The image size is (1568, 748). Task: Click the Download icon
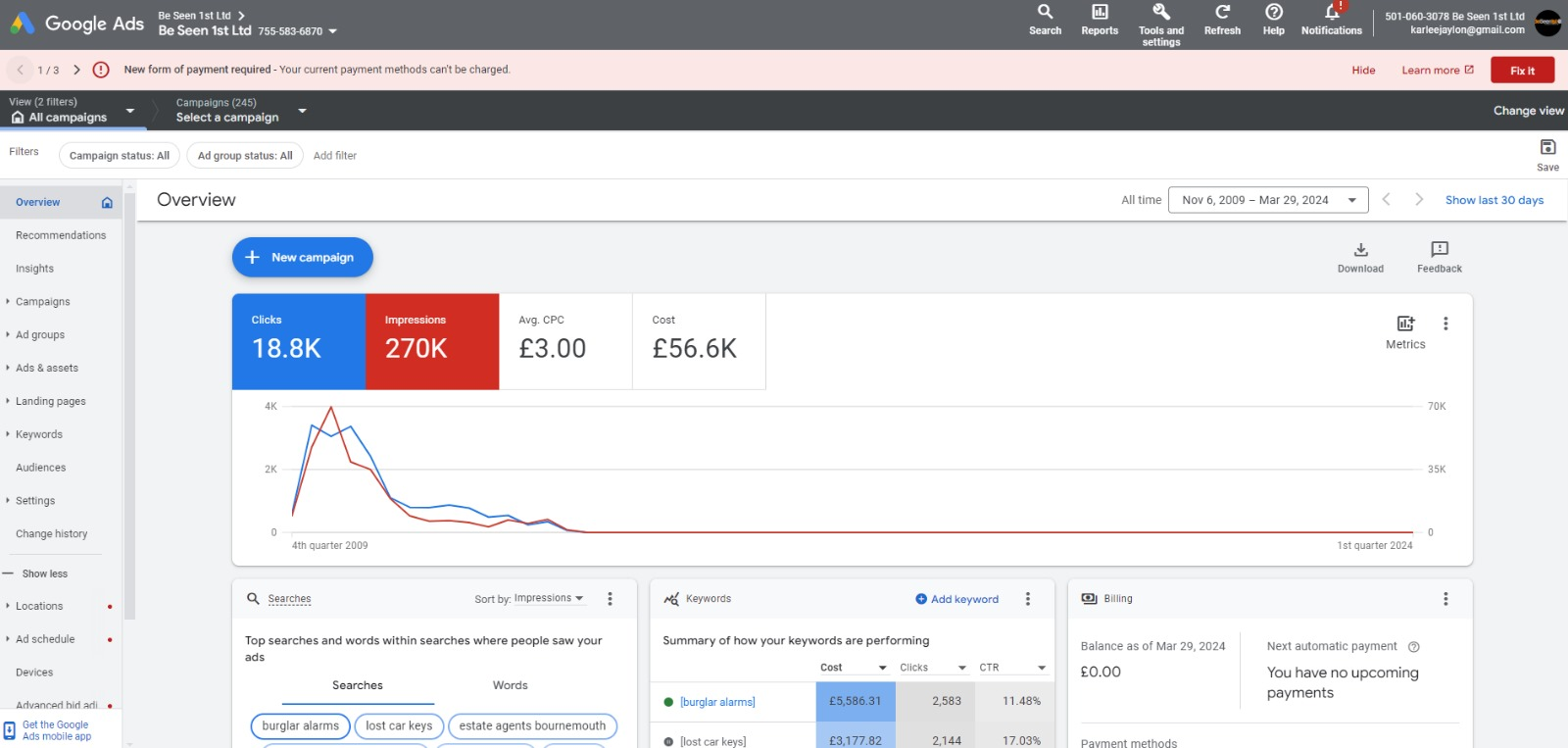1360,249
